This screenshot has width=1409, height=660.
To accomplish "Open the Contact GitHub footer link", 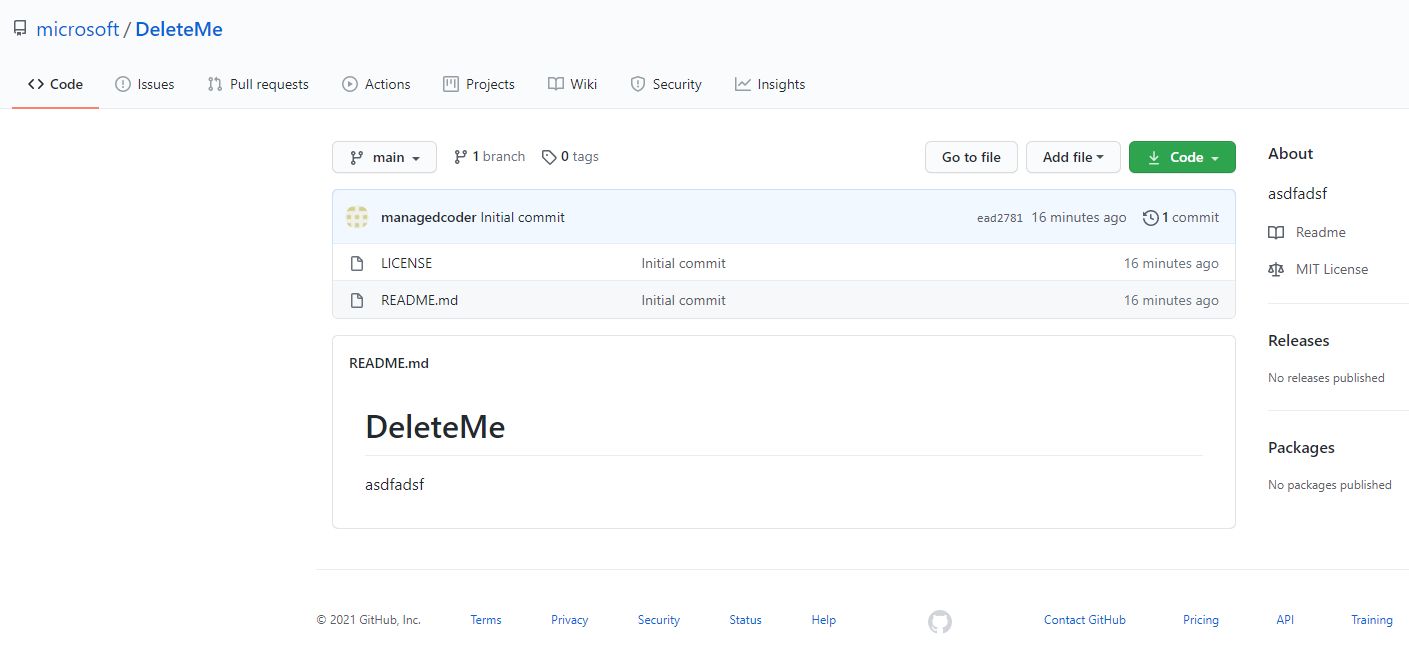I will point(1085,620).
